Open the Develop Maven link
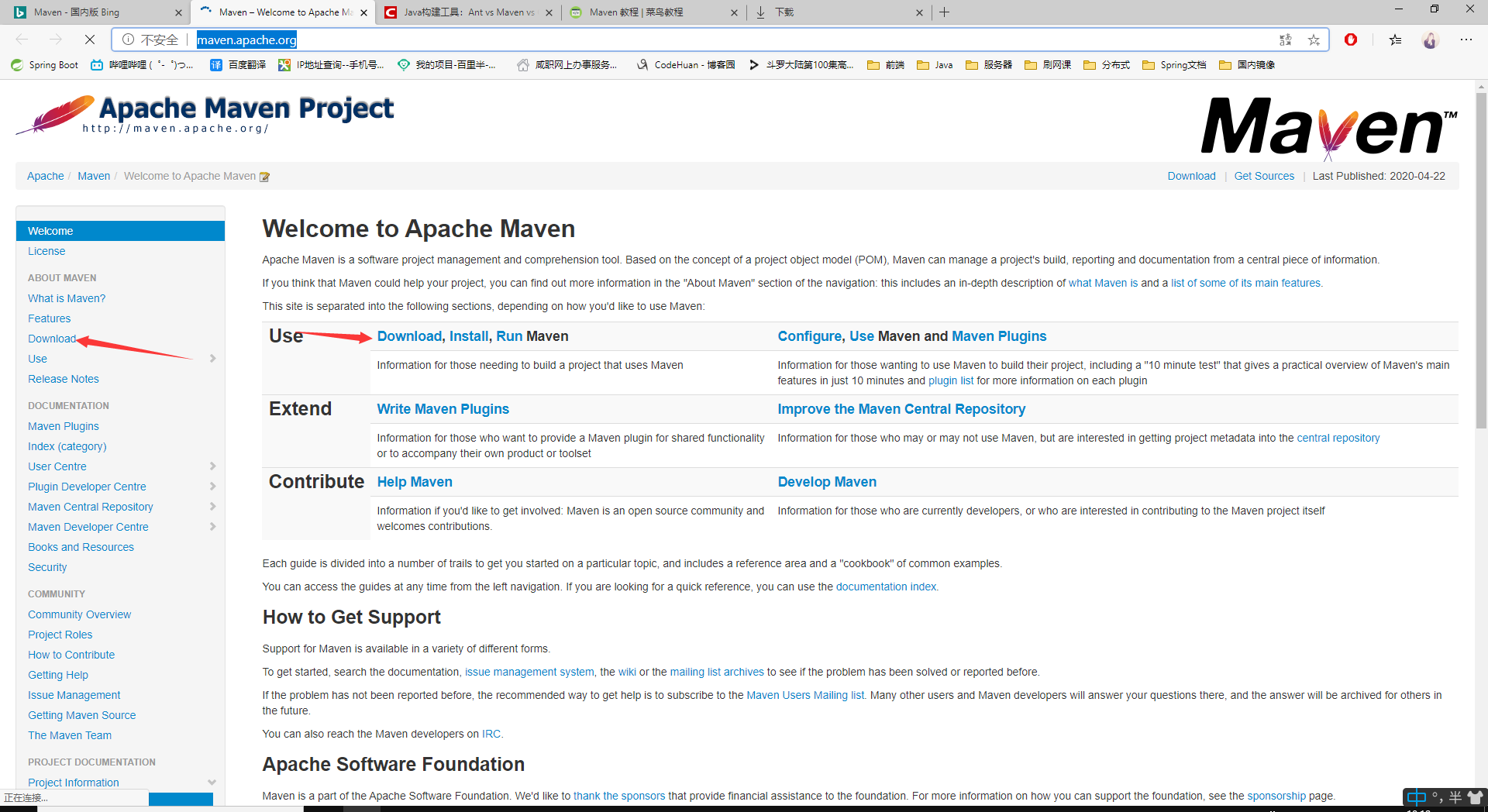The image size is (1488, 812). click(x=827, y=482)
